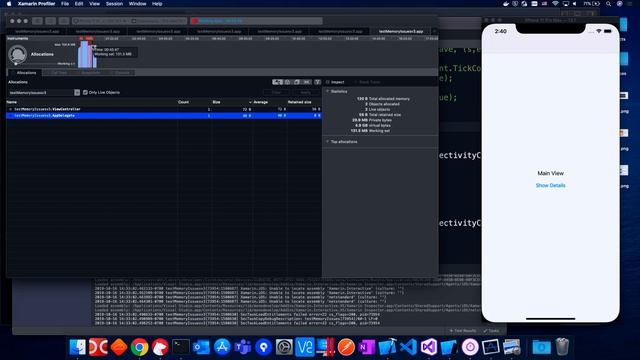Select the active testMemoryIssues3.app document tab
This screenshot has height=360, width=640.
[x=400, y=31]
